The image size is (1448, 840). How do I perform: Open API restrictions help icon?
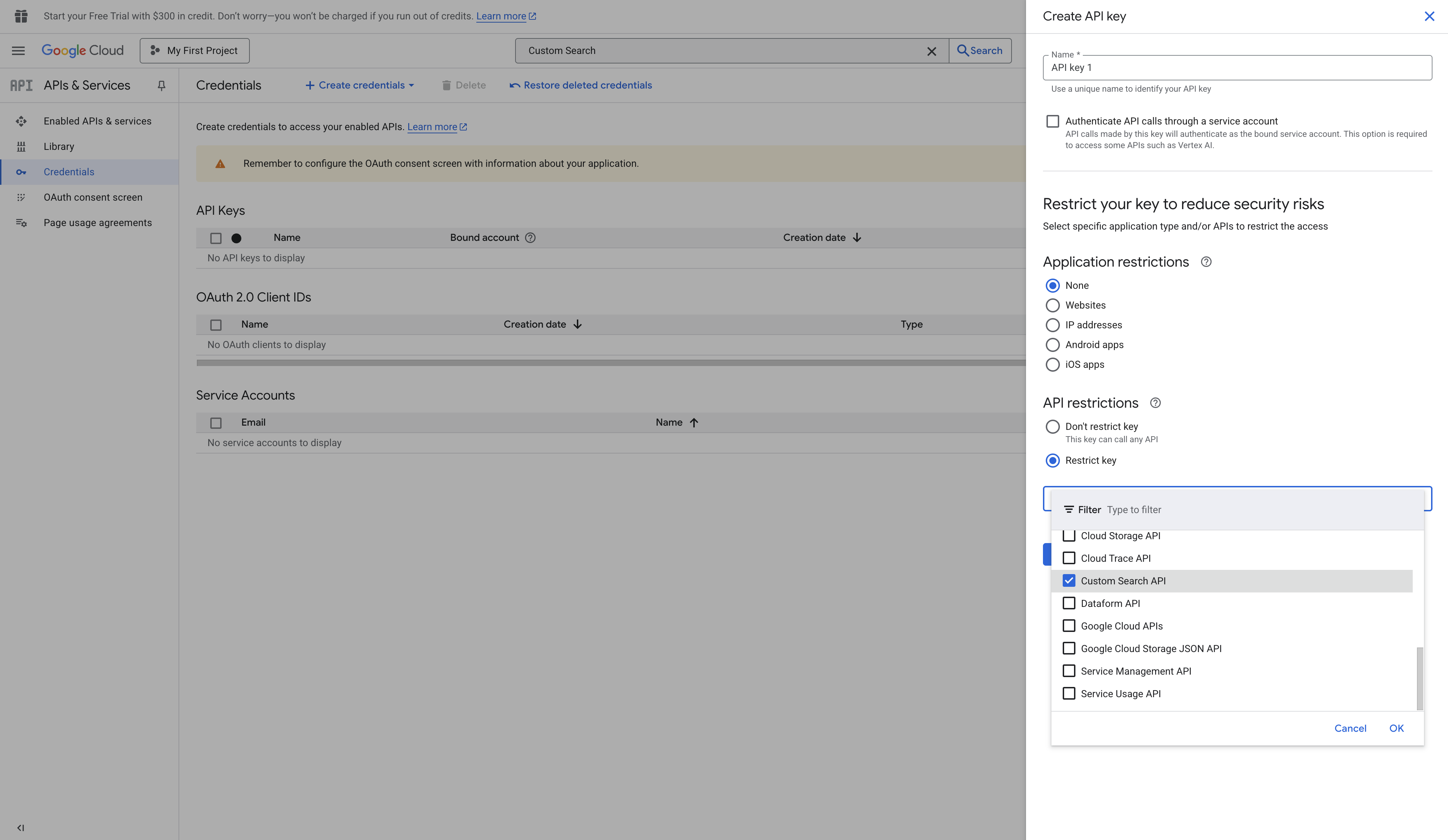click(x=1156, y=403)
